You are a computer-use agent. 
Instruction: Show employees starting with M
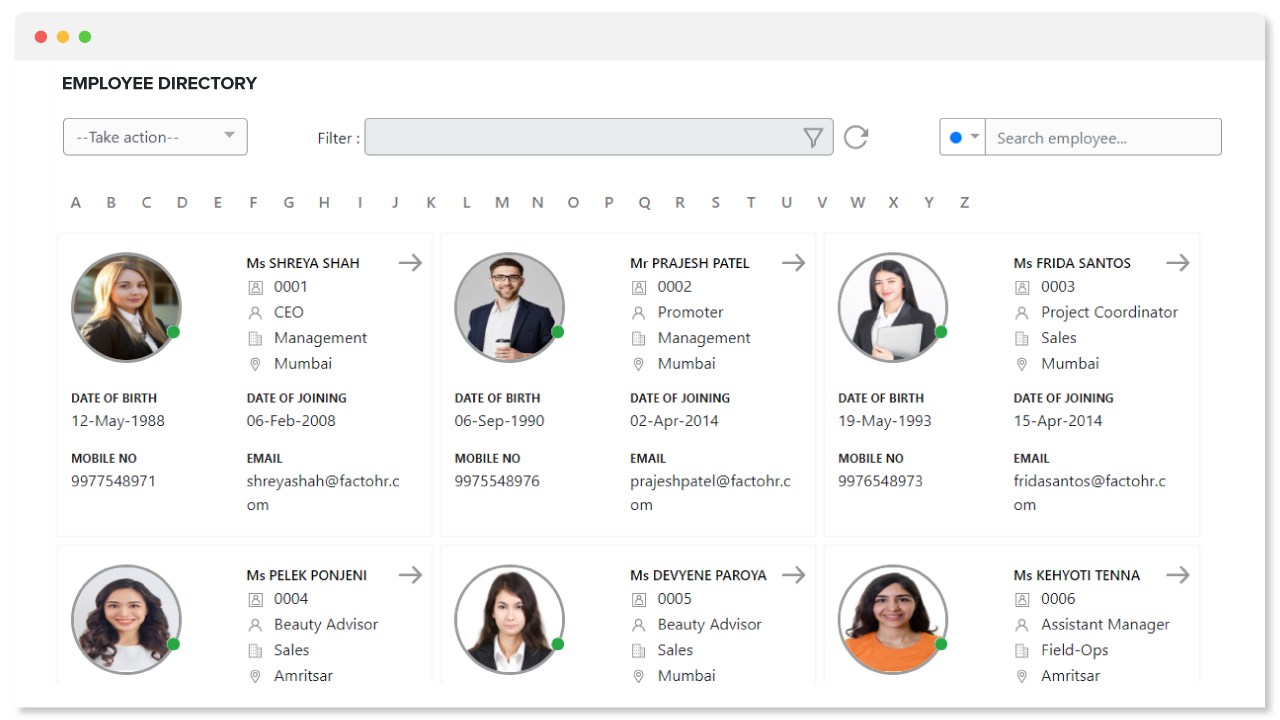(502, 203)
